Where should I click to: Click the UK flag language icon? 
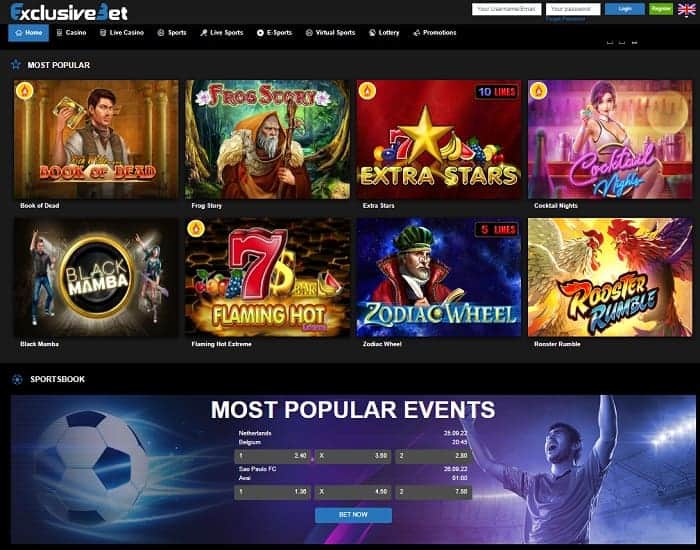[x=686, y=9]
